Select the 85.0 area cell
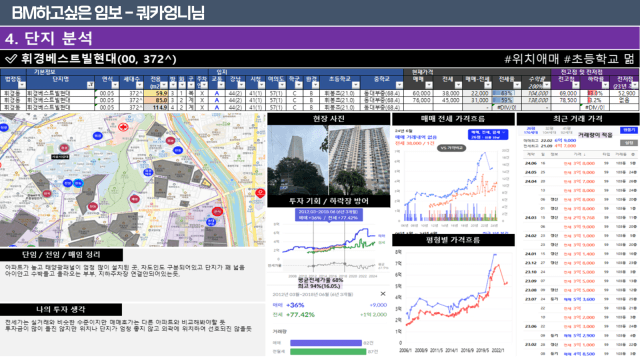Viewport: 640px width, 360px height. [x=156, y=100]
